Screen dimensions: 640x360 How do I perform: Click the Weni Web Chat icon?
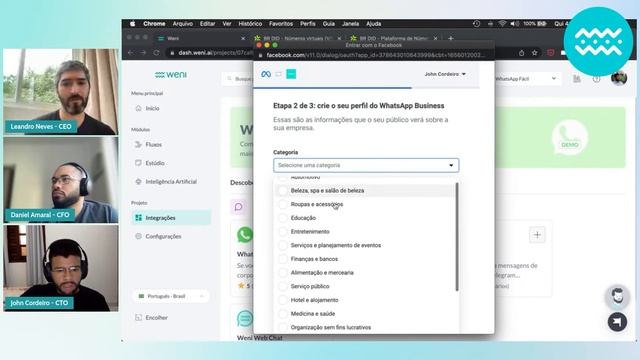pos(244,318)
